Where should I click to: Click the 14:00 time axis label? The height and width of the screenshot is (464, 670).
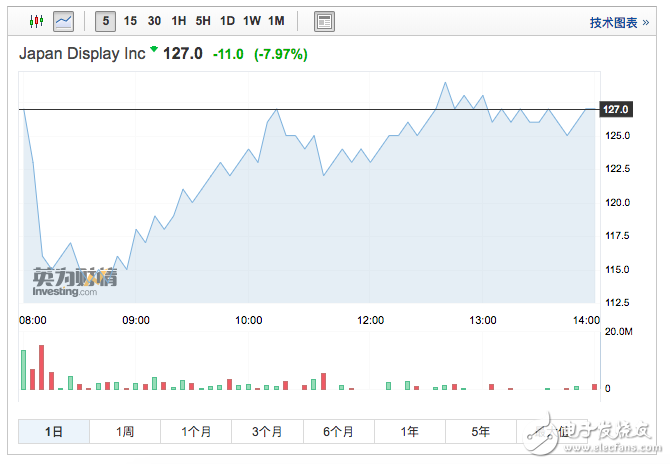[586, 320]
